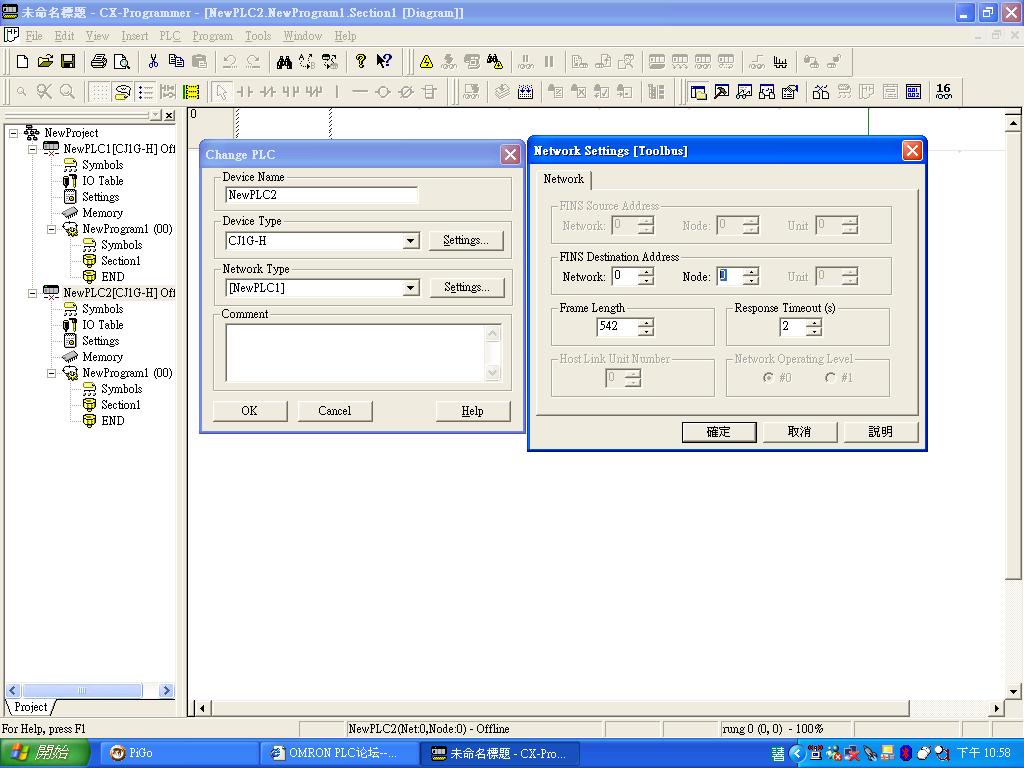Click the New file toolbar icon
This screenshot has width=1024, height=768.
(22, 61)
